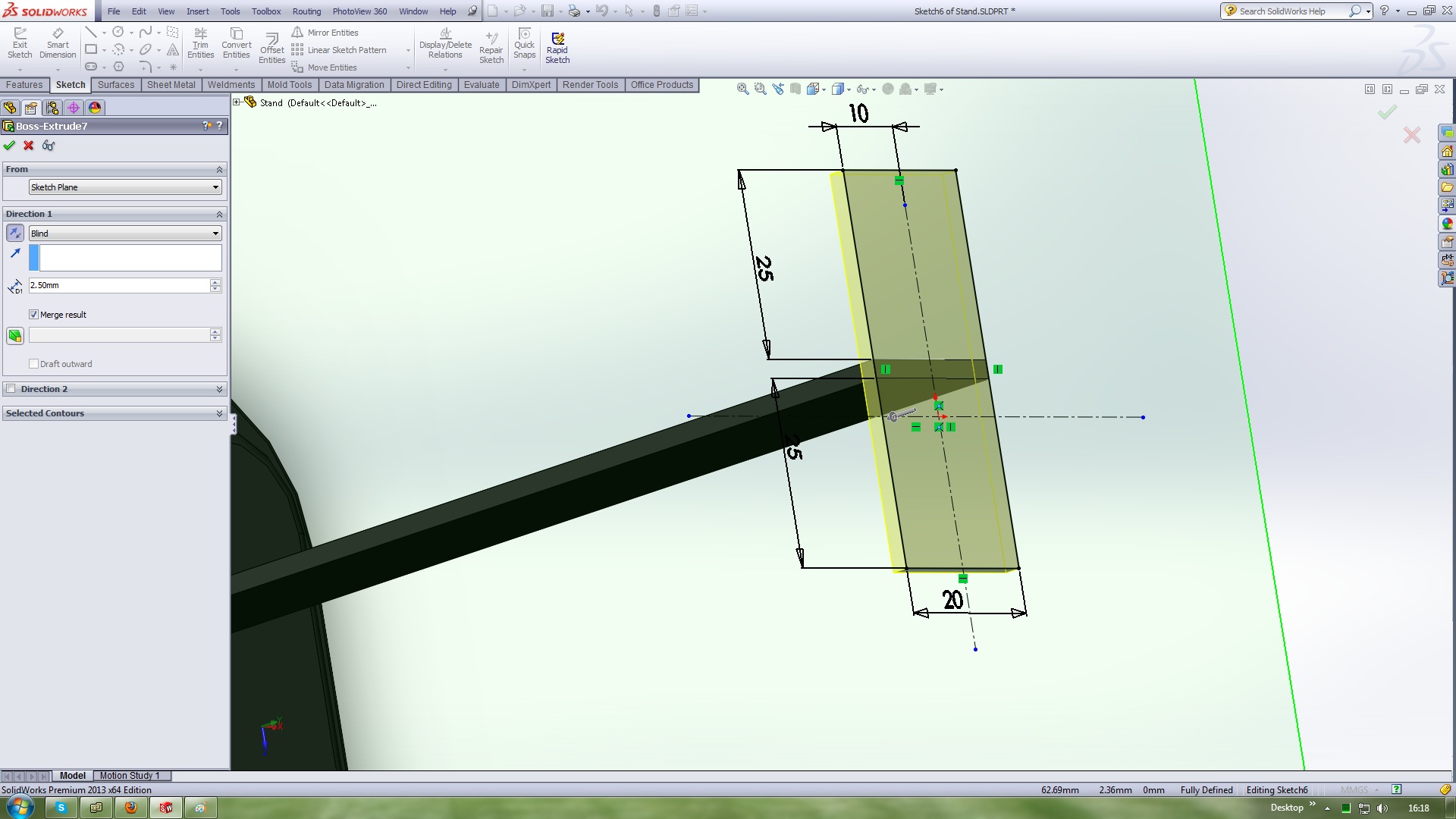Open the From Sketch Plane dropdown
1456x819 pixels.
click(x=125, y=187)
